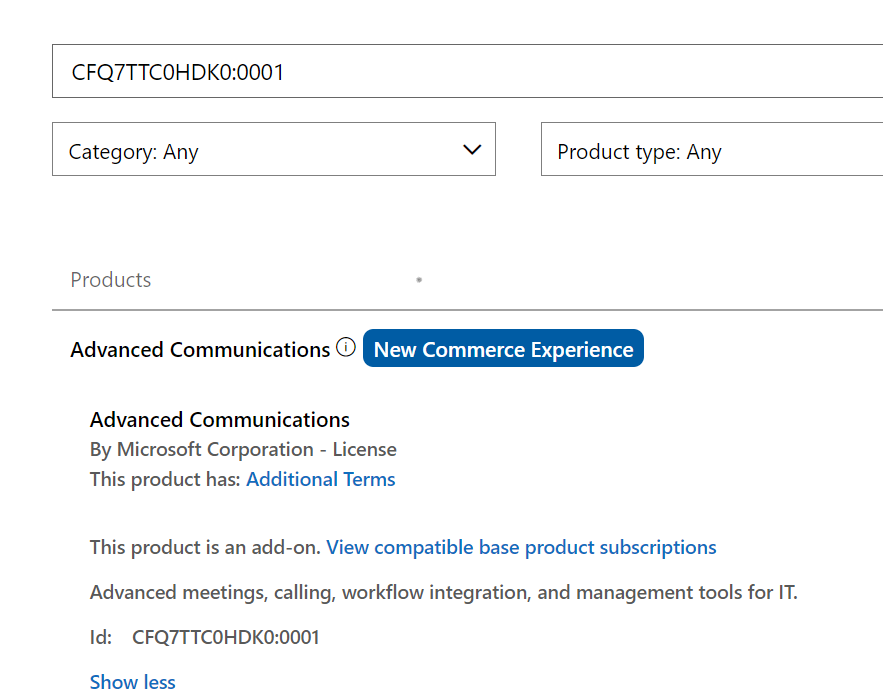Click the Advanced Communications section heading
Viewport: 883px width, 700px height.
(x=200, y=350)
